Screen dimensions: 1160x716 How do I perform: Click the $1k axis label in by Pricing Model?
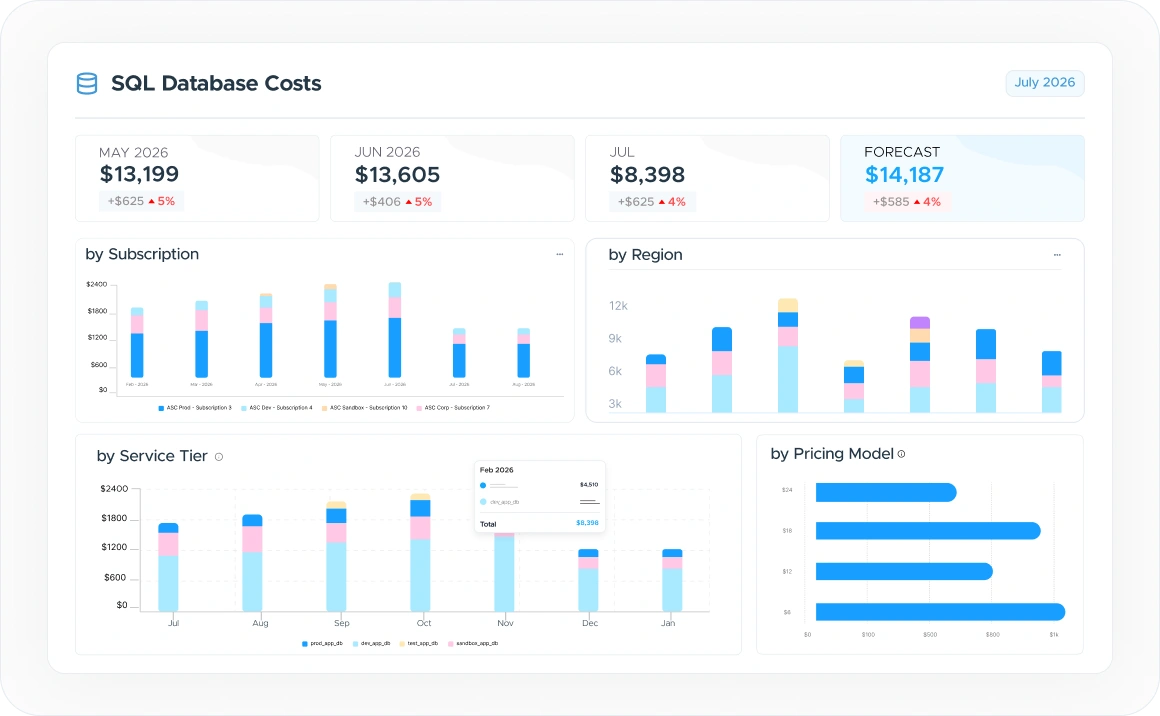tap(1053, 635)
